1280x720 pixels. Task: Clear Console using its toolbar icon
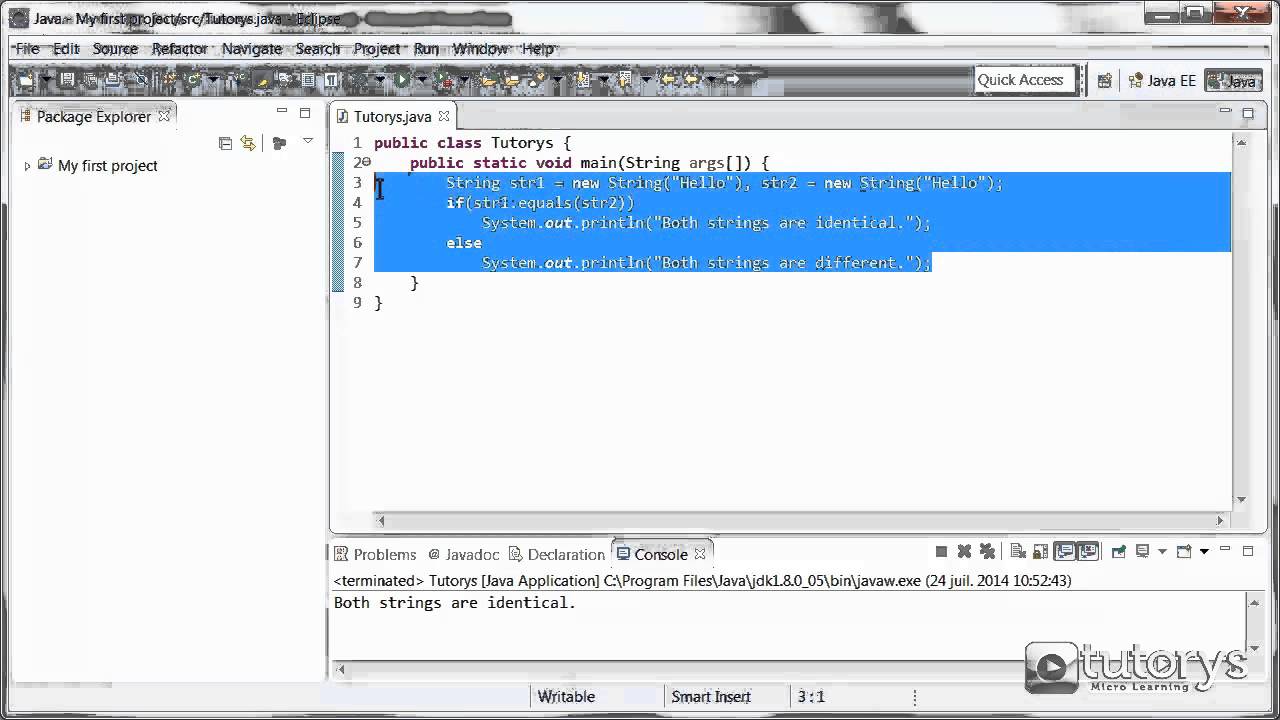(x=1018, y=552)
